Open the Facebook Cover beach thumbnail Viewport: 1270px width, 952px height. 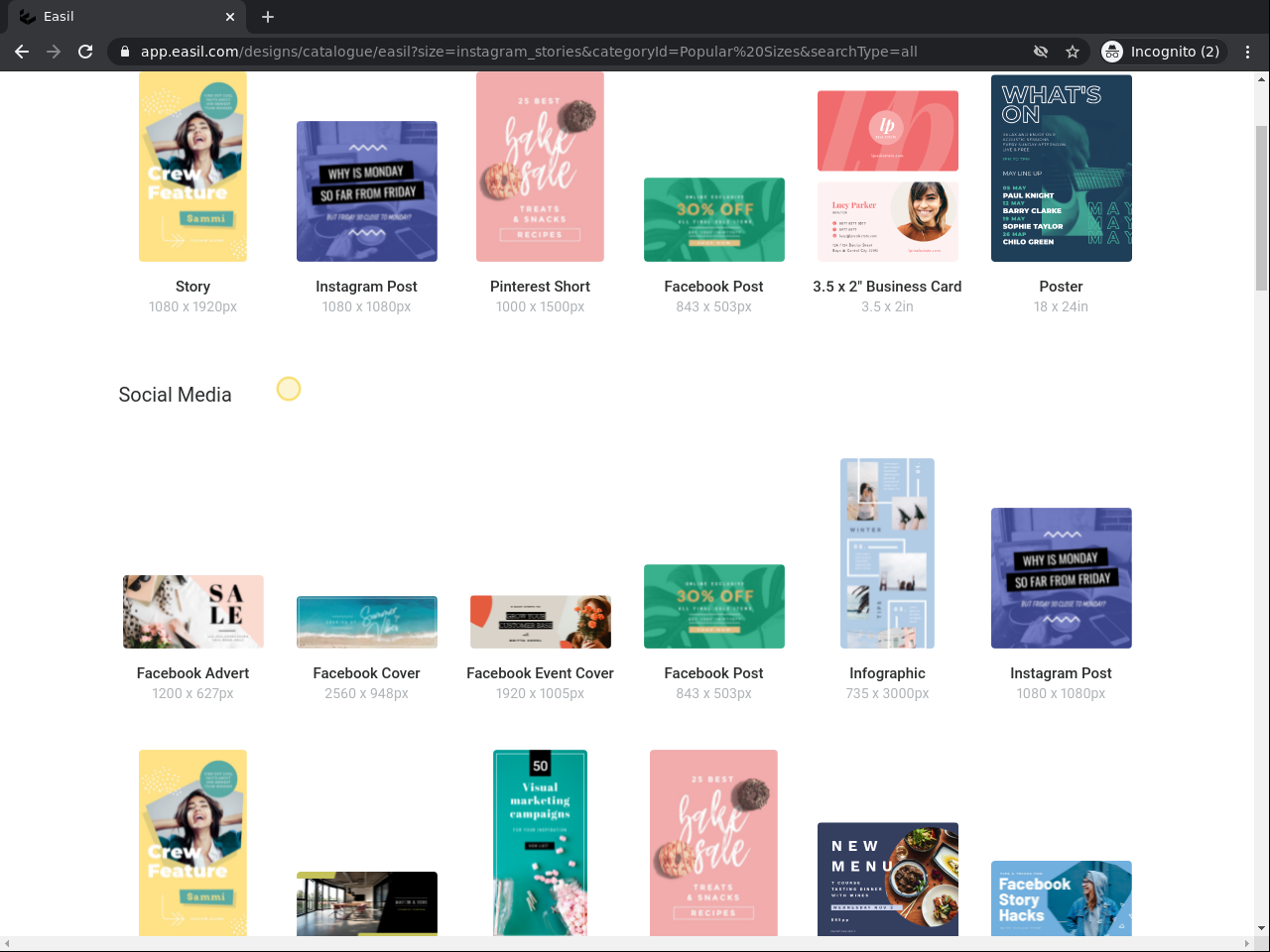[367, 622]
